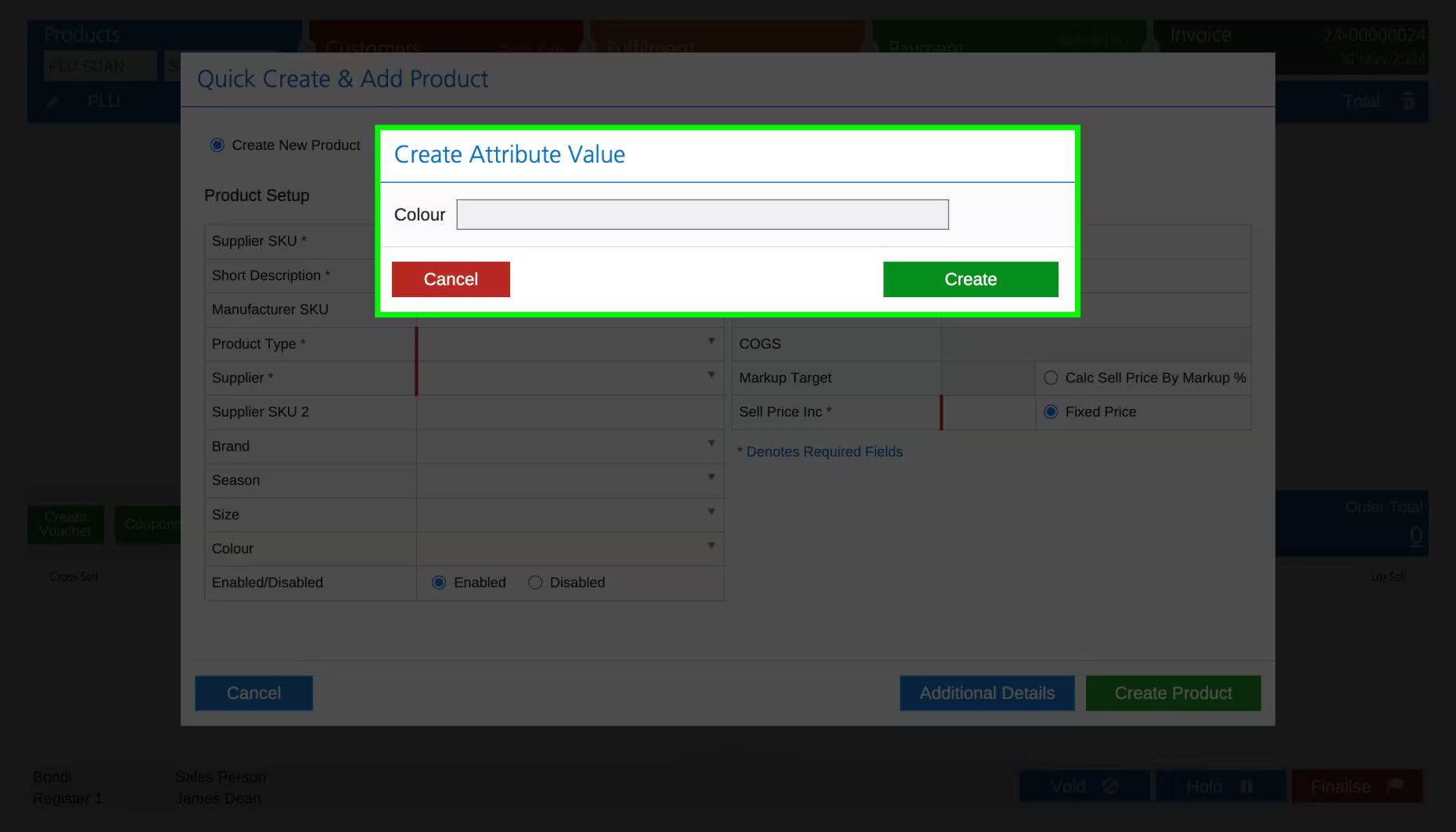Cancel the Create Attribute Value dialog
The width and height of the screenshot is (1456, 832).
[451, 279]
